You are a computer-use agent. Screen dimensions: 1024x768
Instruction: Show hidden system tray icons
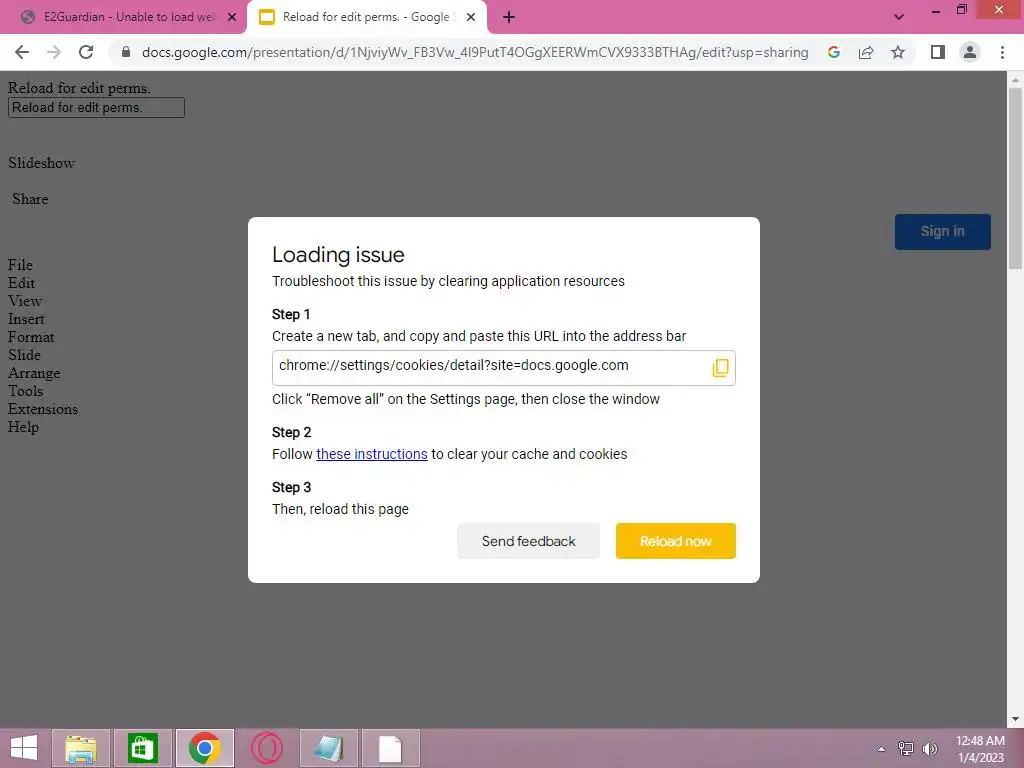pyautogui.click(x=881, y=749)
